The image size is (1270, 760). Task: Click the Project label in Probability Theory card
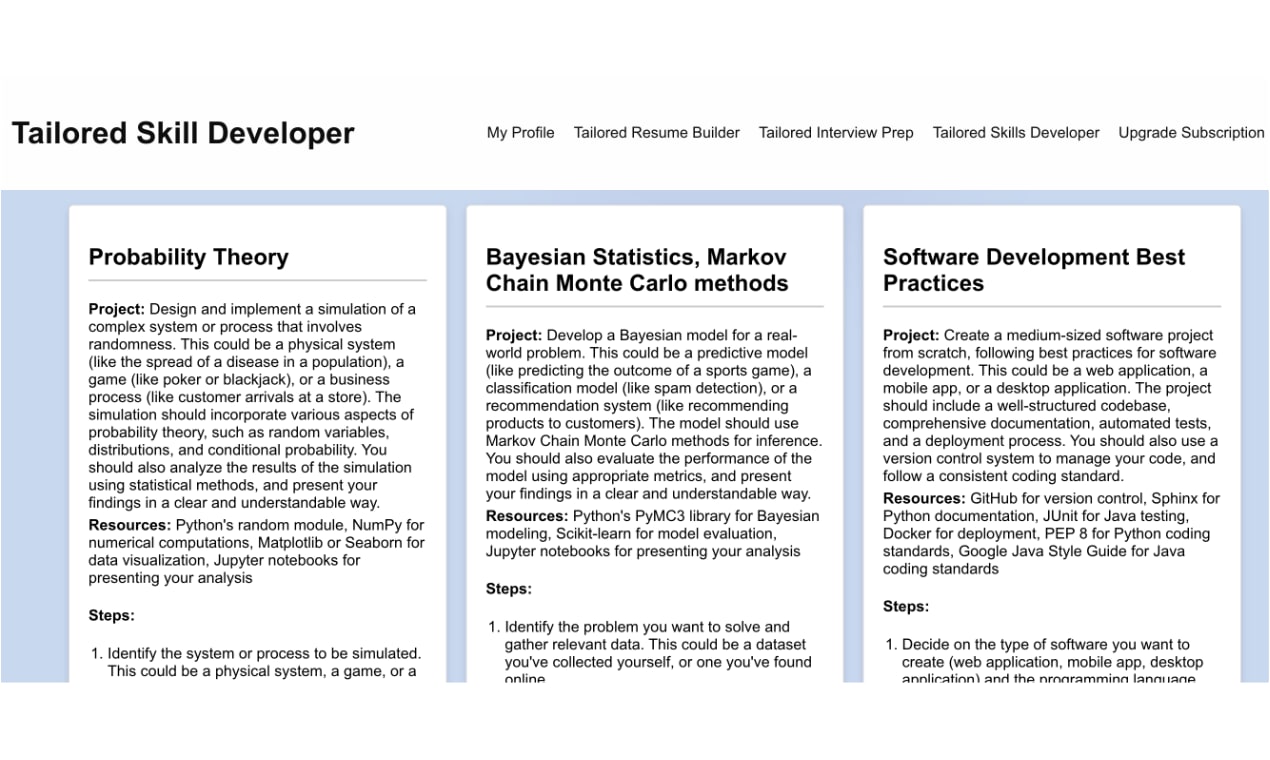117,309
